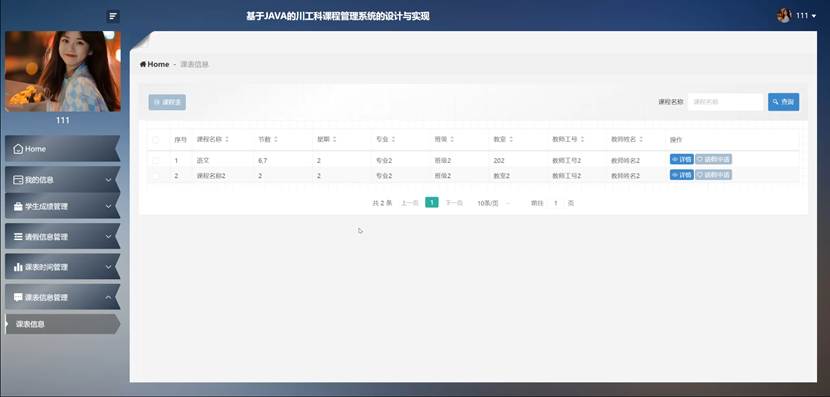This screenshot has height=397, width=830.
Task: Click the page title about JAVA课程管理系统
Action: 338,16
